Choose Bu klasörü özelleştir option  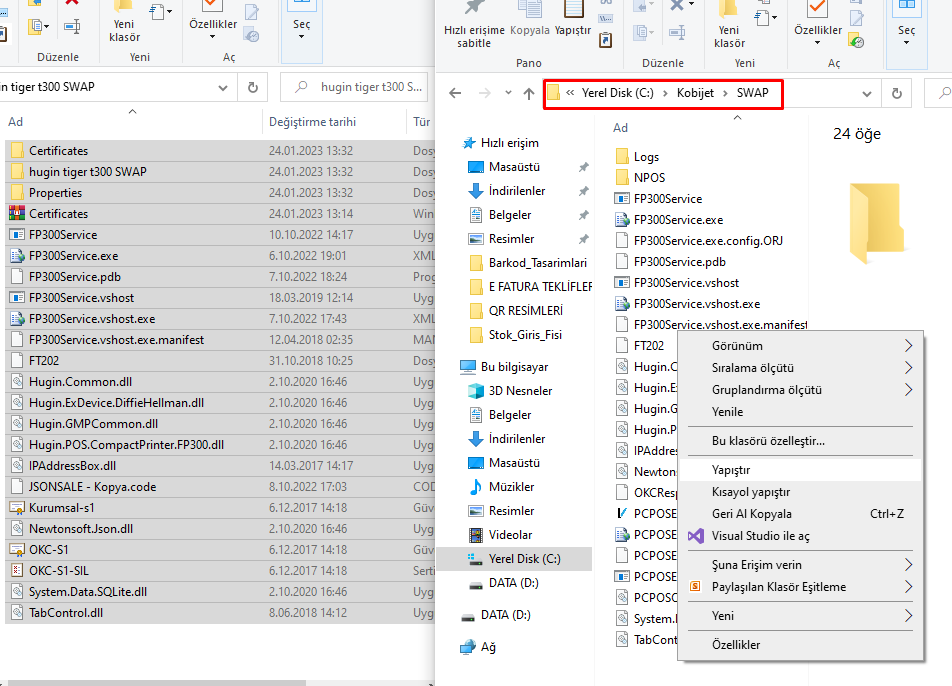tap(800, 441)
